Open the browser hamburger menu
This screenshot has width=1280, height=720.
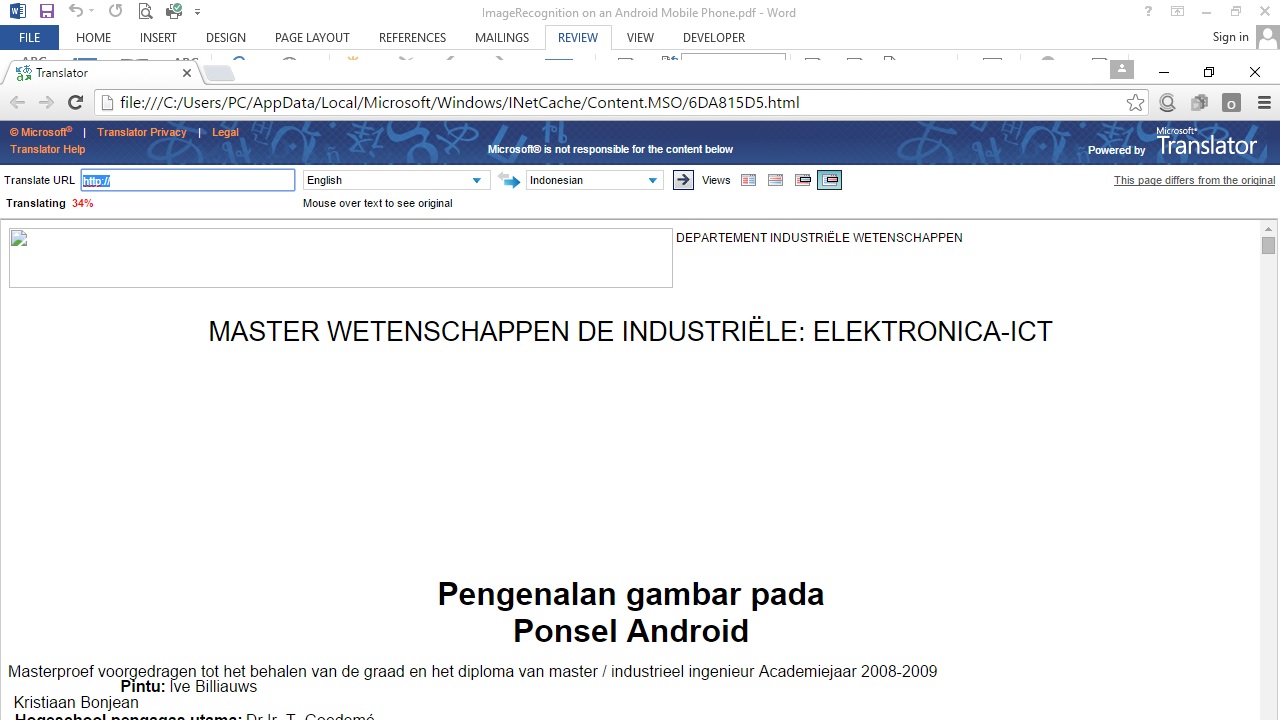click(x=1264, y=102)
